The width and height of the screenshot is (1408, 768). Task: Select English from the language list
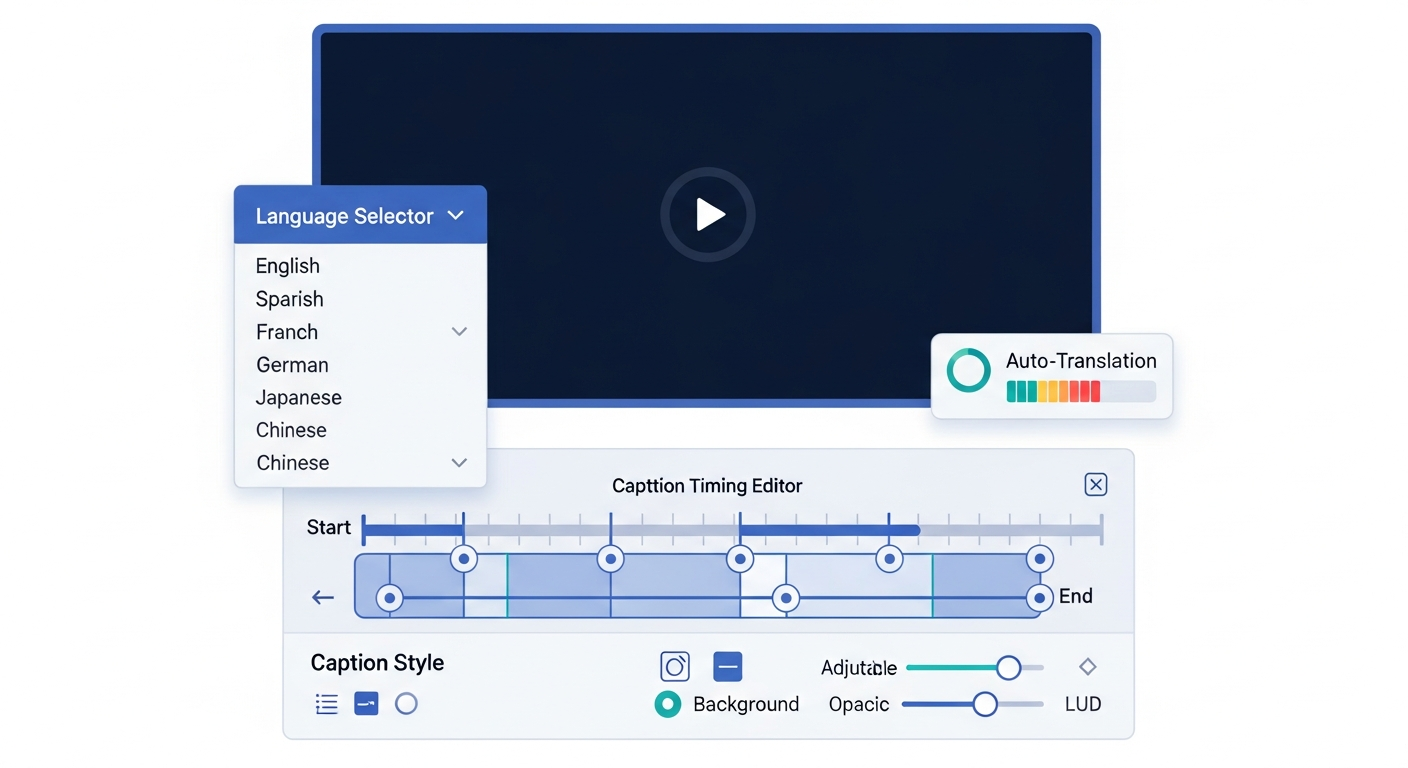tap(288, 266)
